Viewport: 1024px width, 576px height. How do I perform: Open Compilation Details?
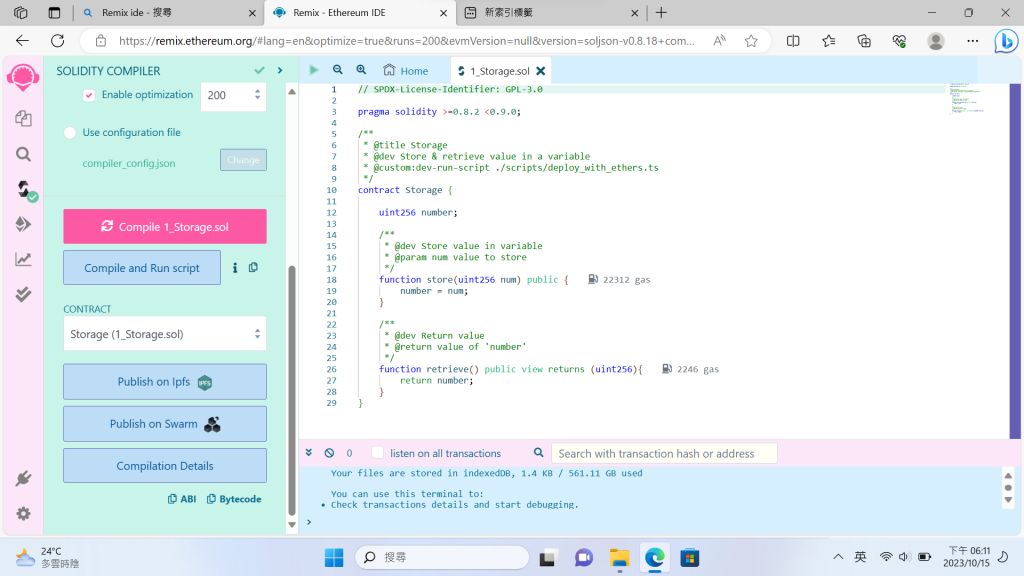click(165, 466)
